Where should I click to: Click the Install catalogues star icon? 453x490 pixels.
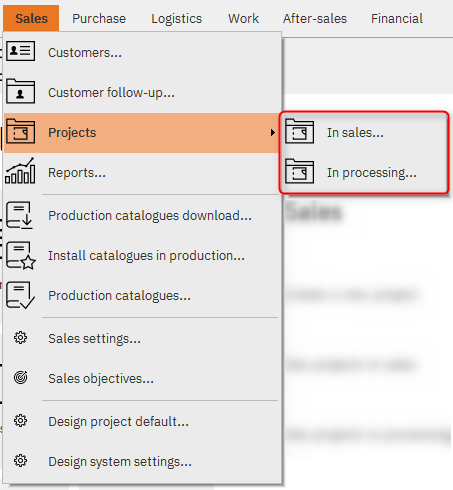pyautogui.click(x=21, y=255)
